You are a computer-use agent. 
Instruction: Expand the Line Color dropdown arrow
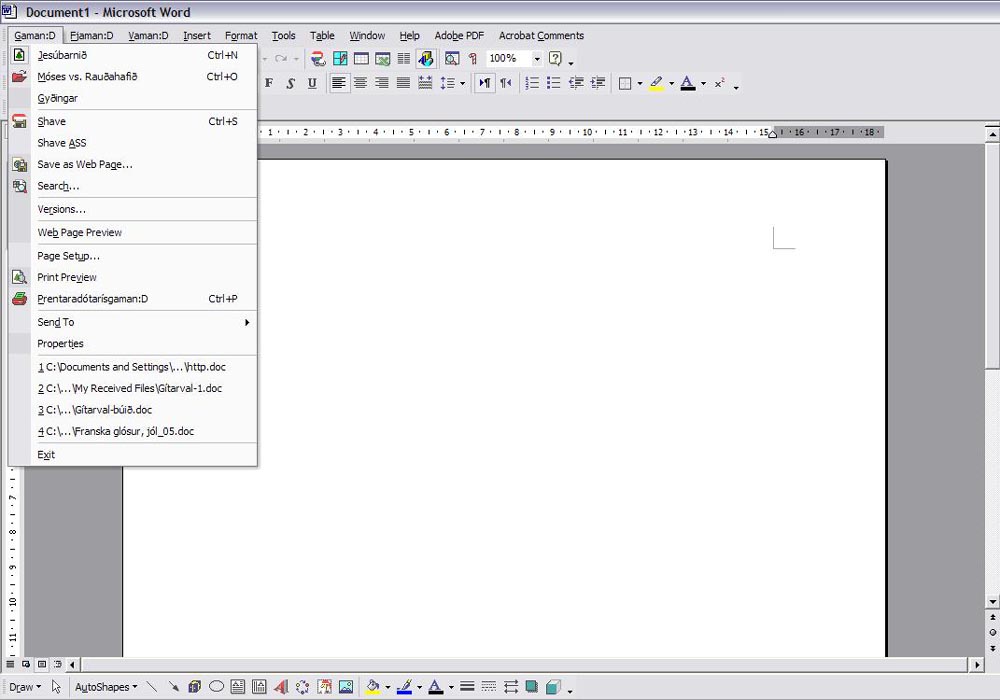(419, 687)
